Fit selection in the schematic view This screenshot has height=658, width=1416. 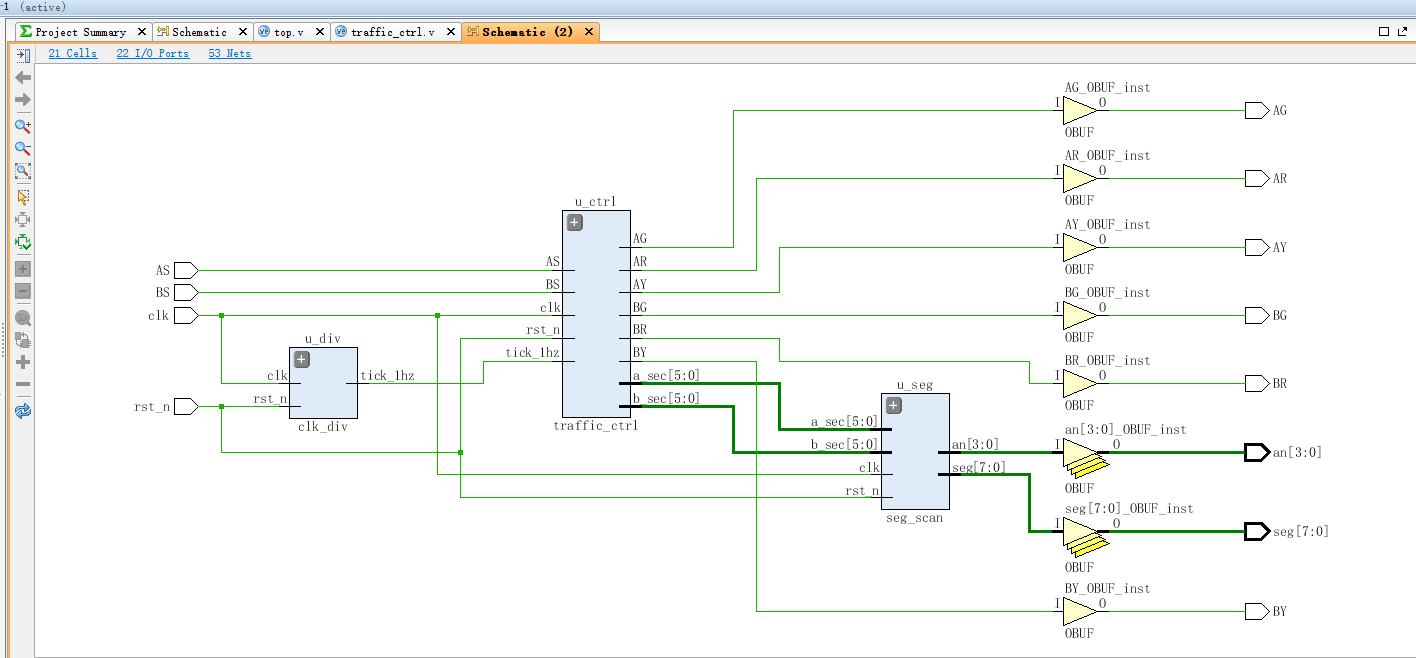pyautogui.click(x=23, y=219)
